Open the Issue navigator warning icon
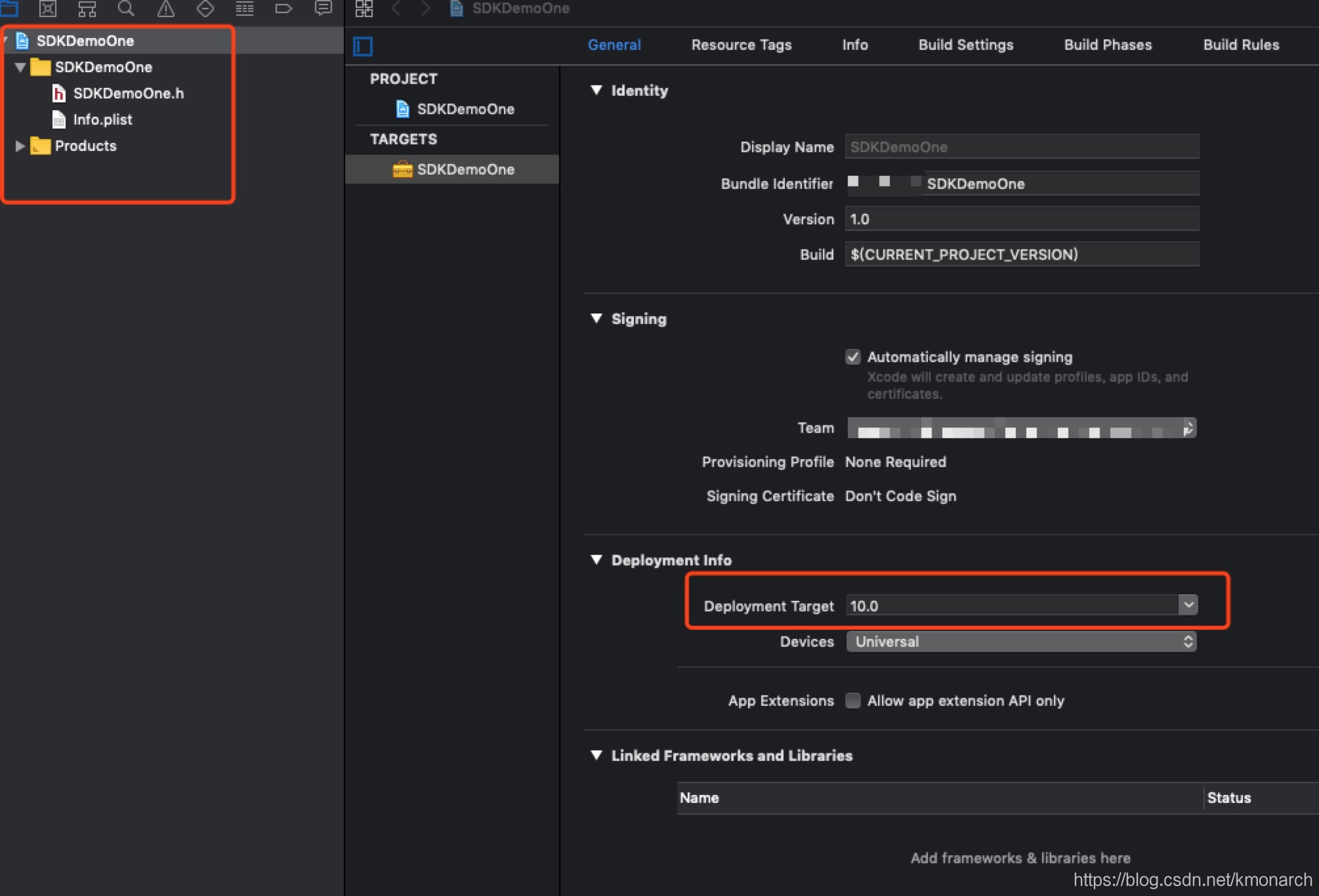Image resolution: width=1319 pixels, height=896 pixels. pyautogui.click(x=165, y=9)
